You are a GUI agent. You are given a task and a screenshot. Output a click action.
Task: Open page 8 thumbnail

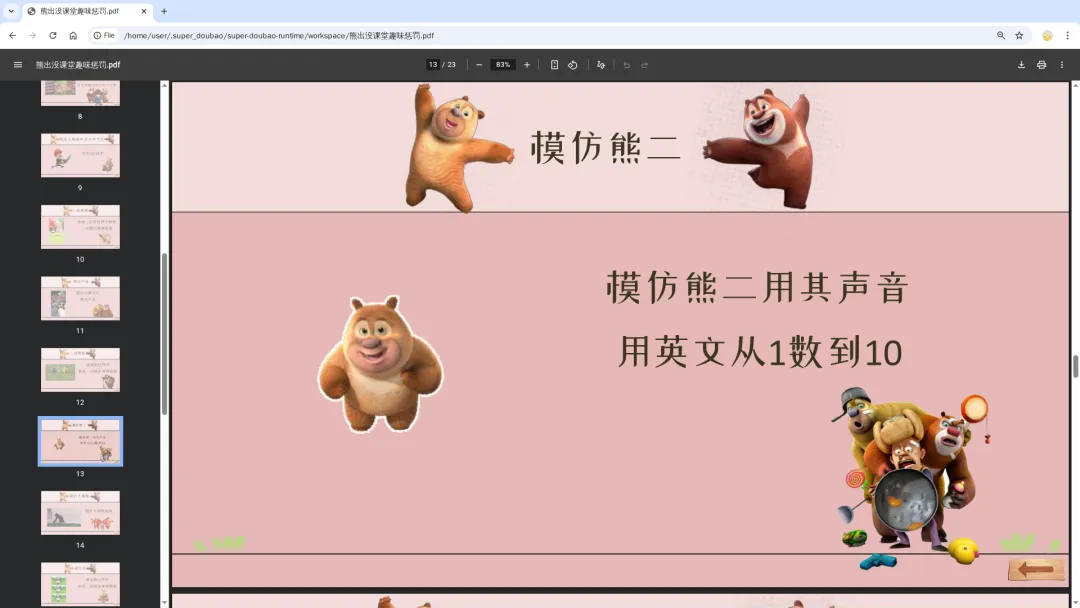coord(80,93)
